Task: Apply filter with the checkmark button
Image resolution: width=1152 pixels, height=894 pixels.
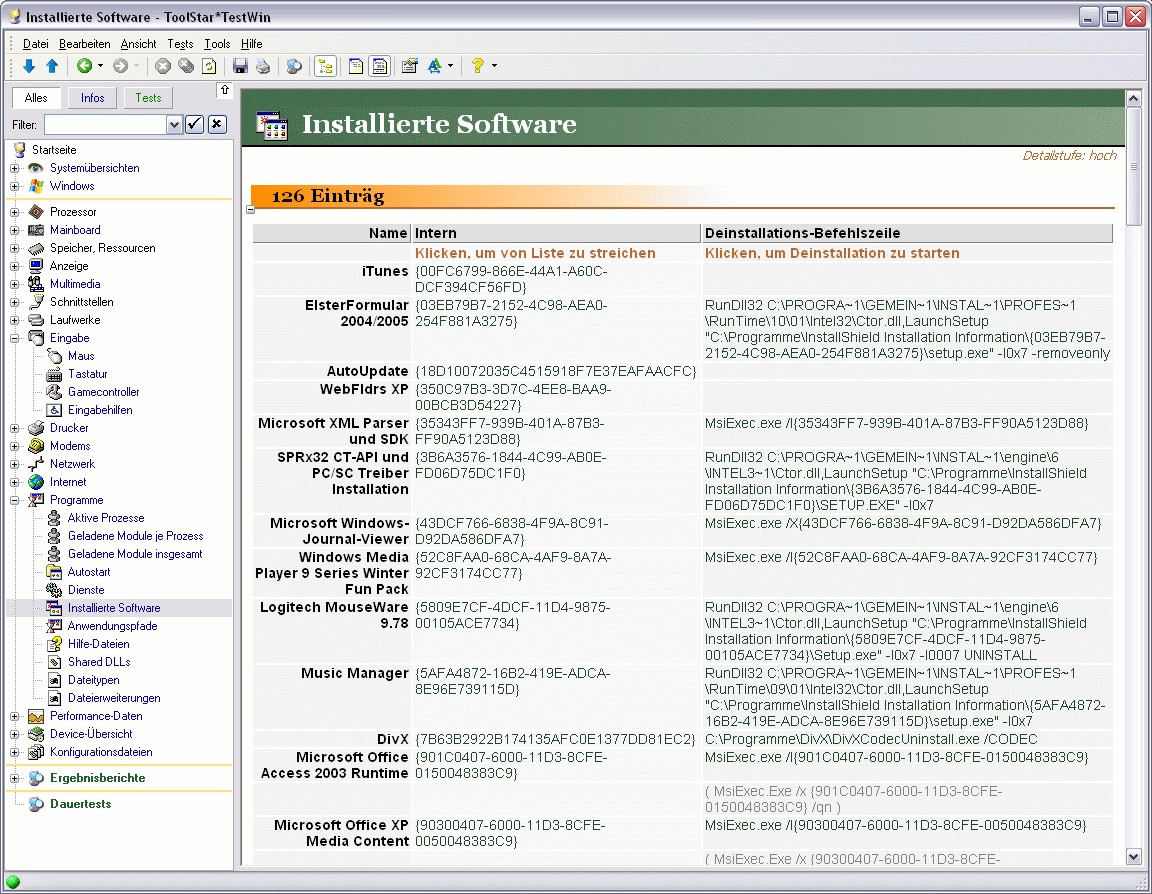Action: pyautogui.click(x=195, y=124)
